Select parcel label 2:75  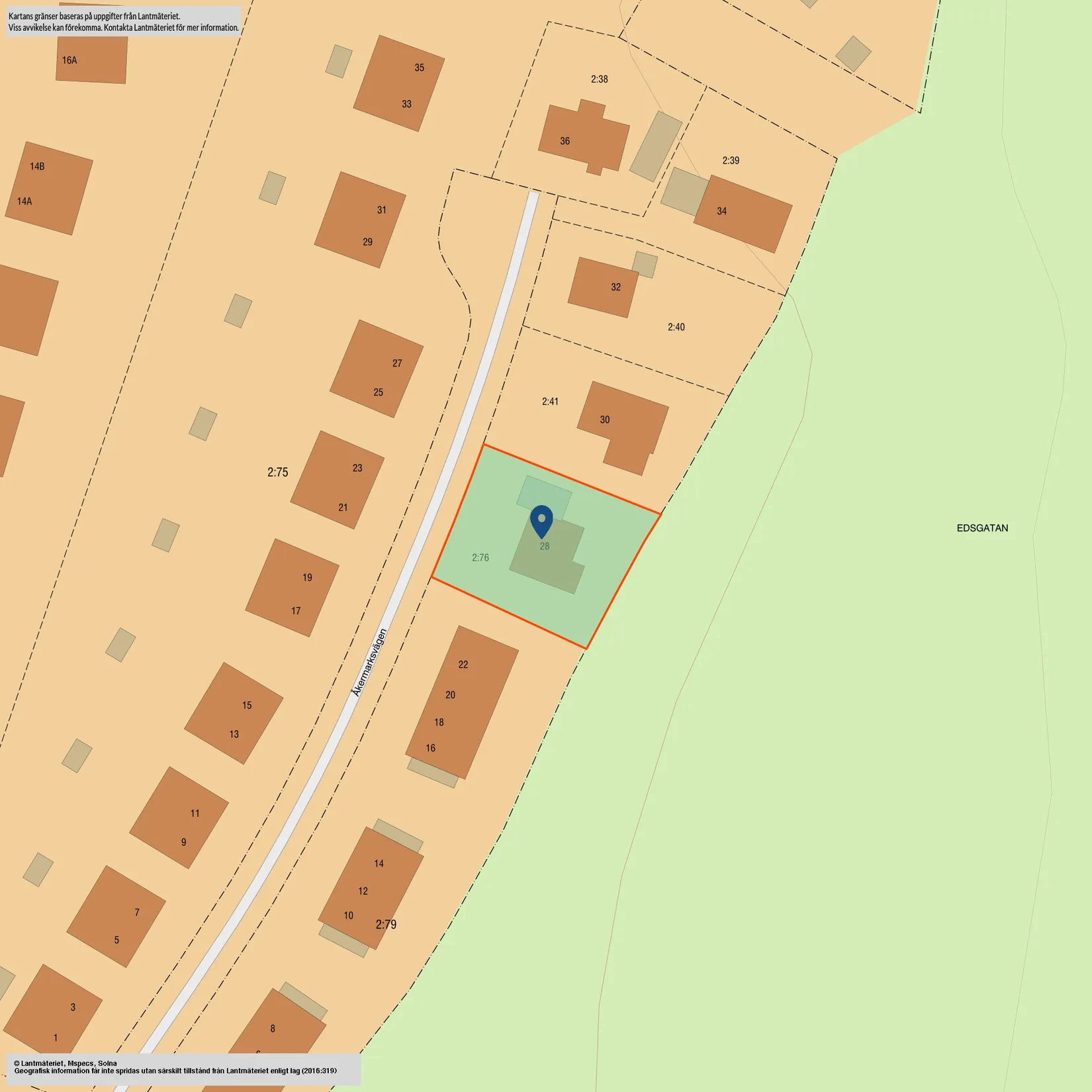pyautogui.click(x=278, y=473)
